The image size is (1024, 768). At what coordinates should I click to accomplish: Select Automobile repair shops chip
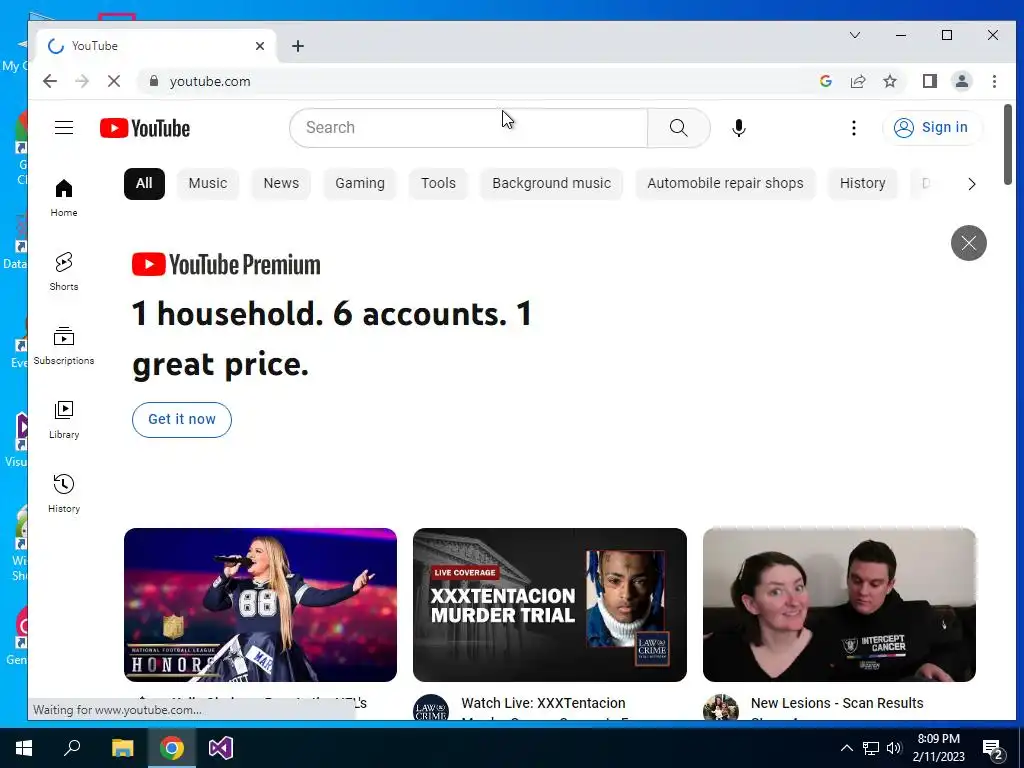pyautogui.click(x=725, y=184)
